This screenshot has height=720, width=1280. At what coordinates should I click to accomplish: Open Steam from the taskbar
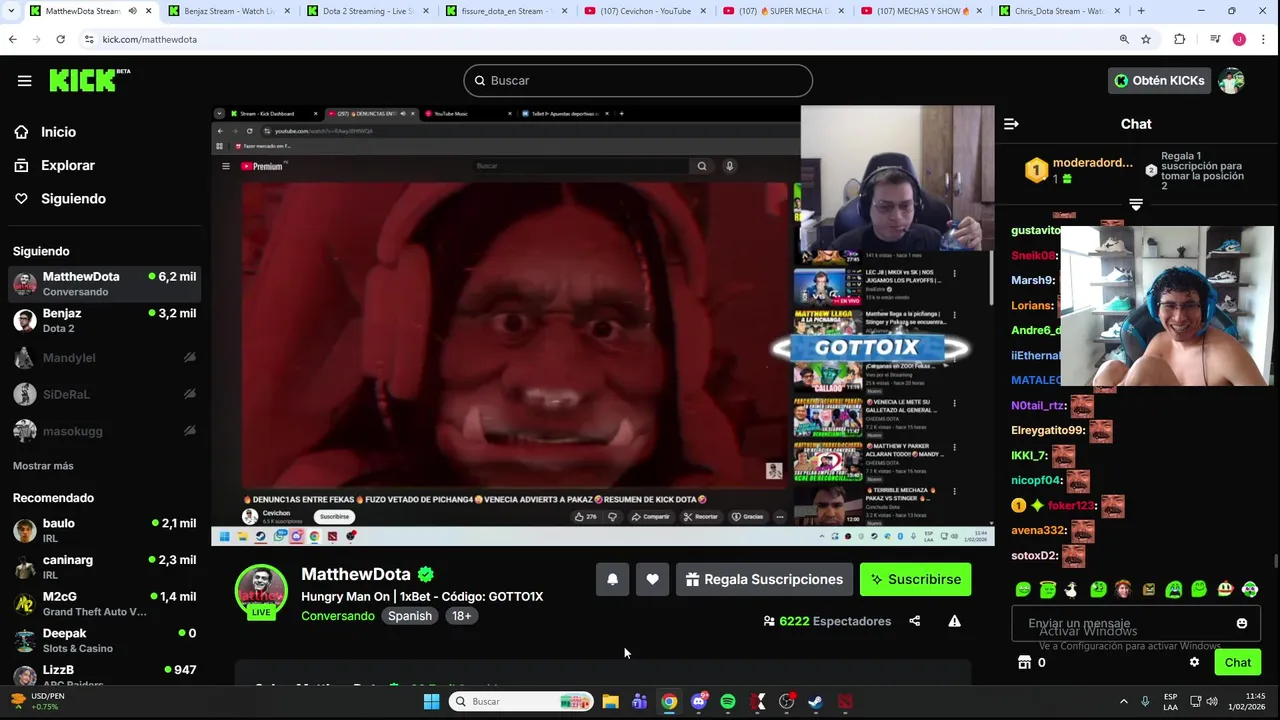[816, 701]
